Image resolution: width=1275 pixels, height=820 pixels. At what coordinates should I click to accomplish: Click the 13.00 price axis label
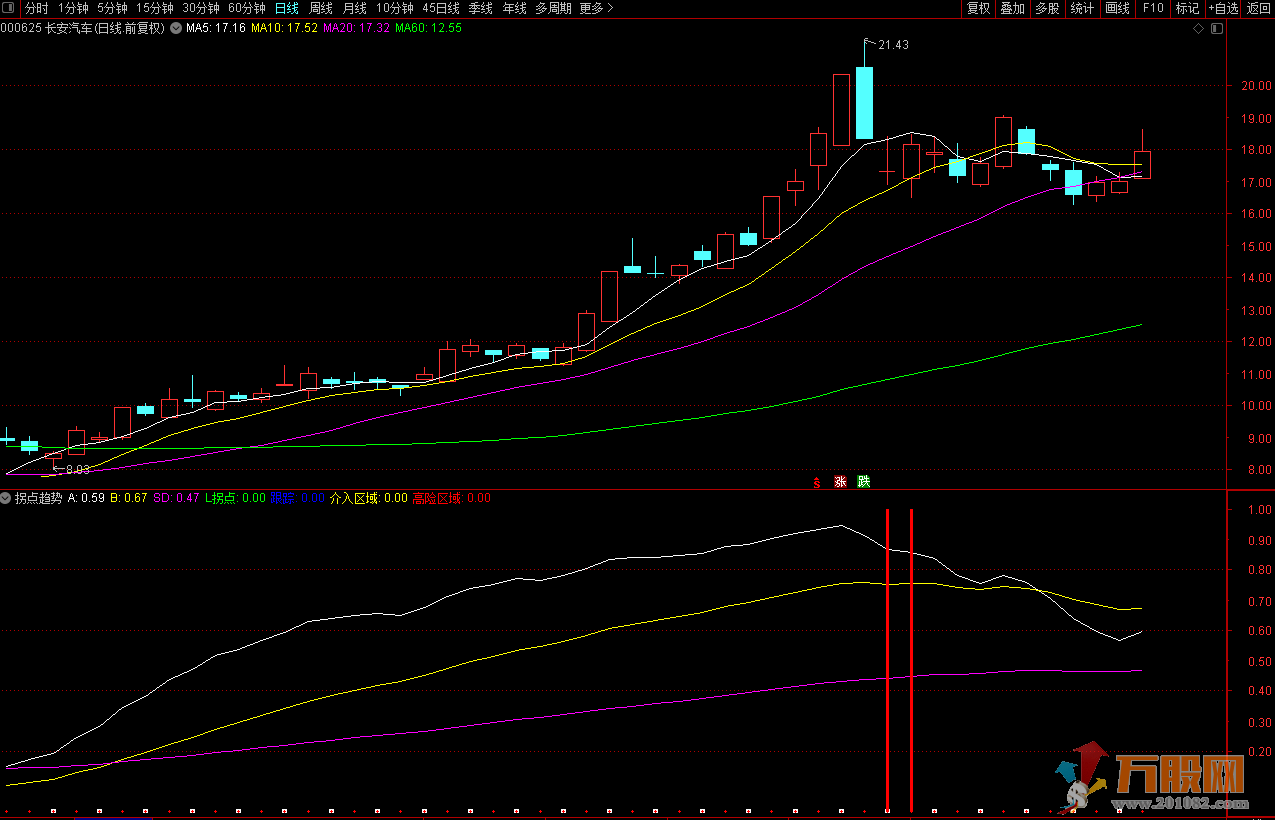point(1257,310)
